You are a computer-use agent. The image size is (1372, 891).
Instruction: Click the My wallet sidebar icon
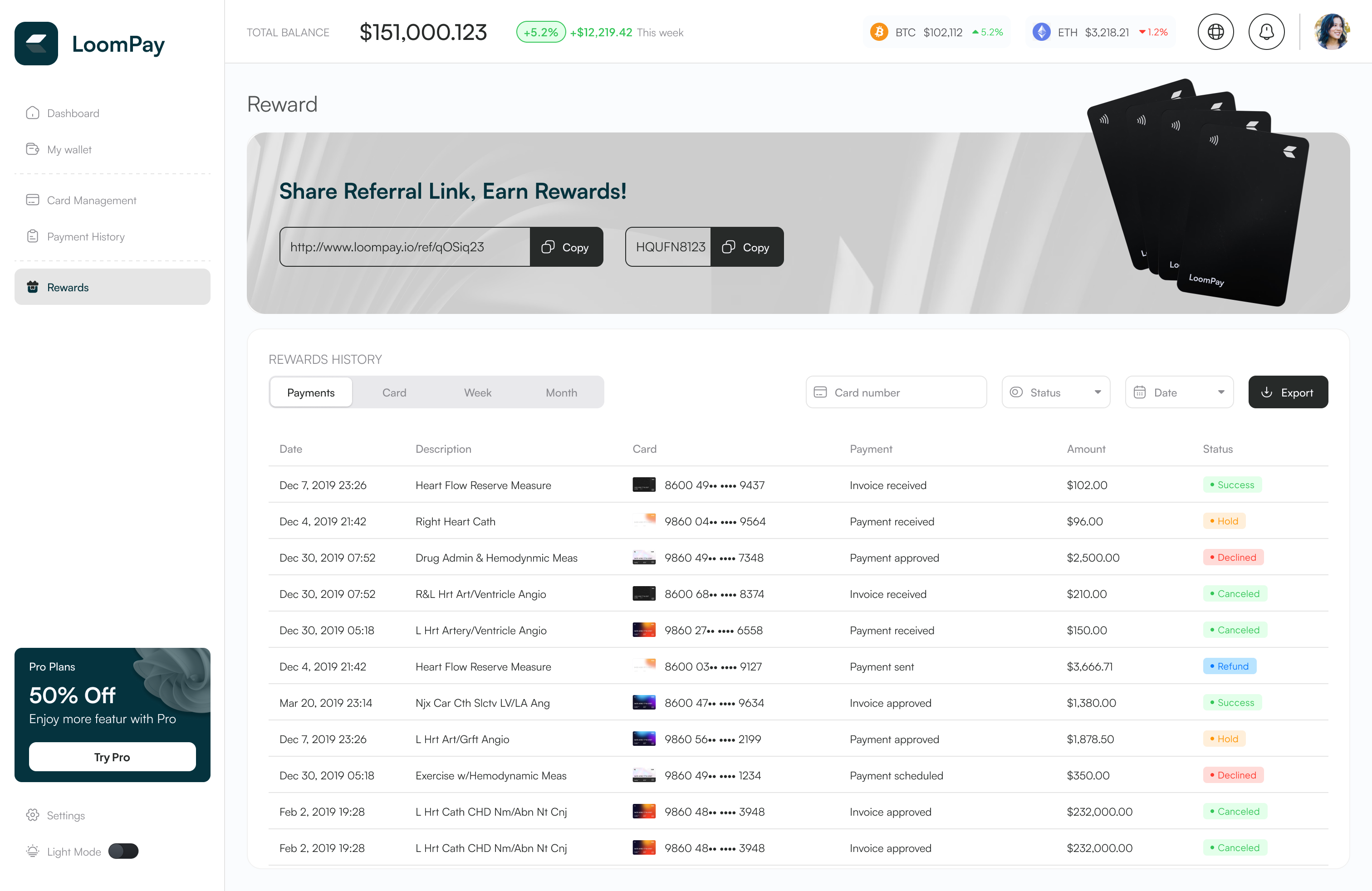point(33,149)
